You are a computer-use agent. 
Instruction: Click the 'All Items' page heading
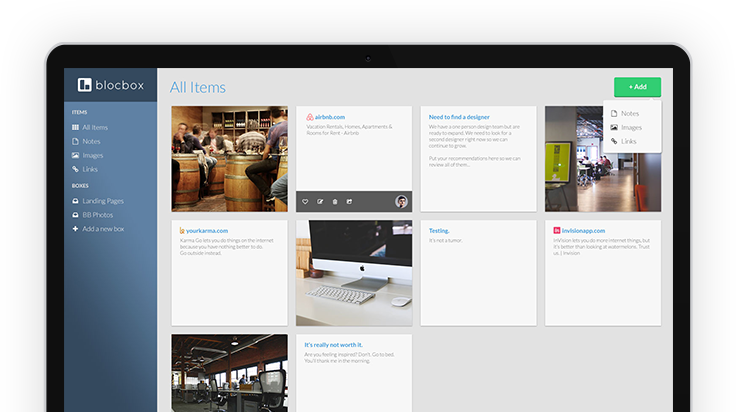[198, 87]
